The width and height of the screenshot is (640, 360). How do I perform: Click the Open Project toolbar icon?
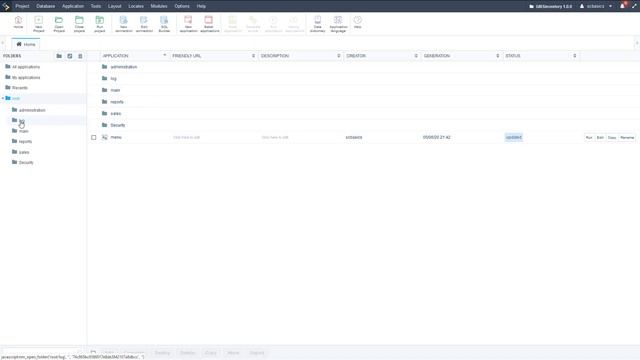pyautogui.click(x=59, y=24)
